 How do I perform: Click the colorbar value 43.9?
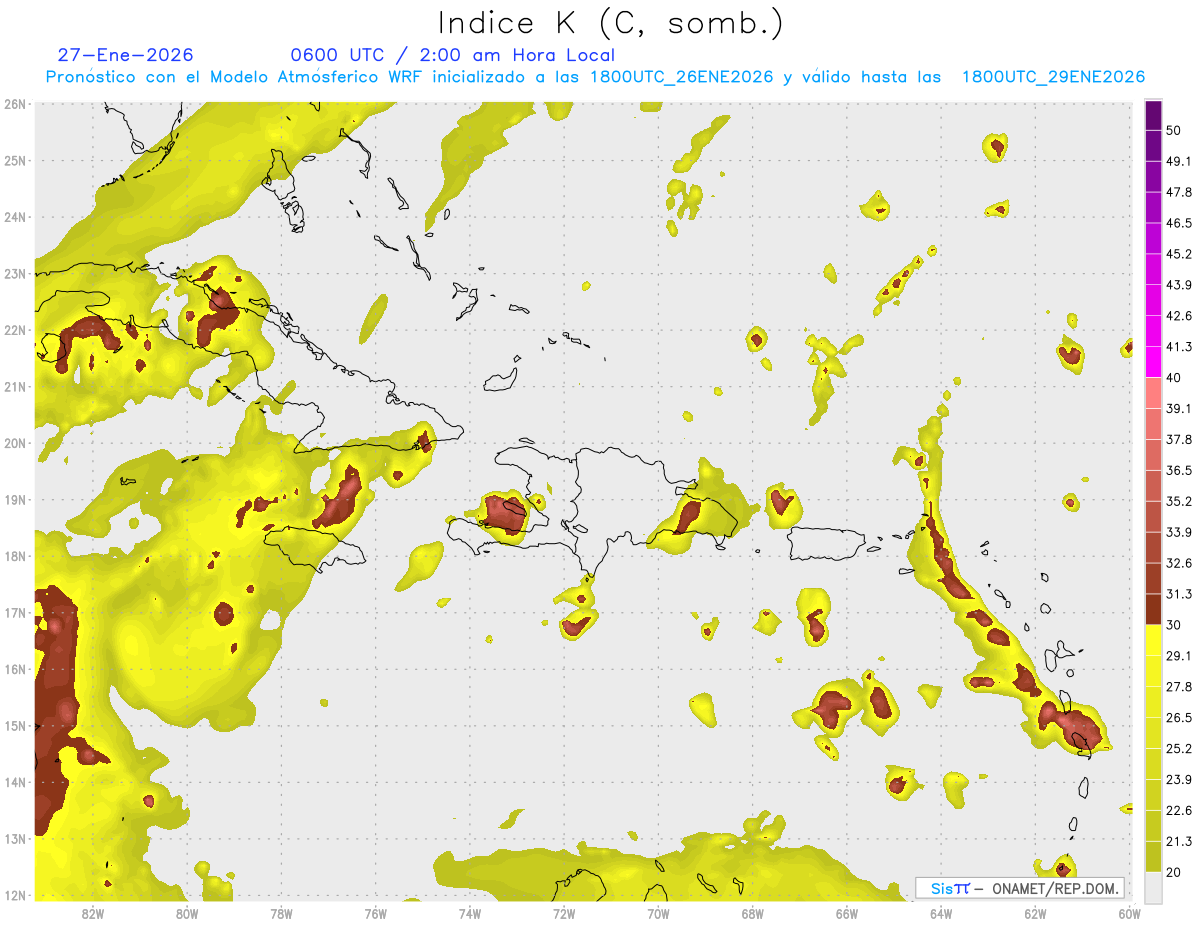click(1178, 285)
